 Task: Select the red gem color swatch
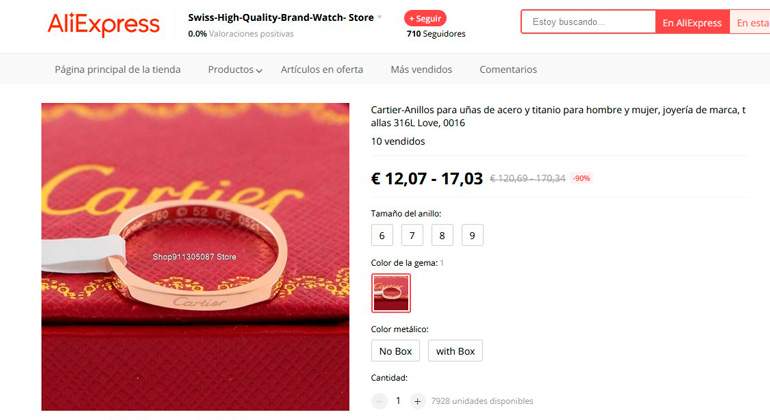click(391, 293)
